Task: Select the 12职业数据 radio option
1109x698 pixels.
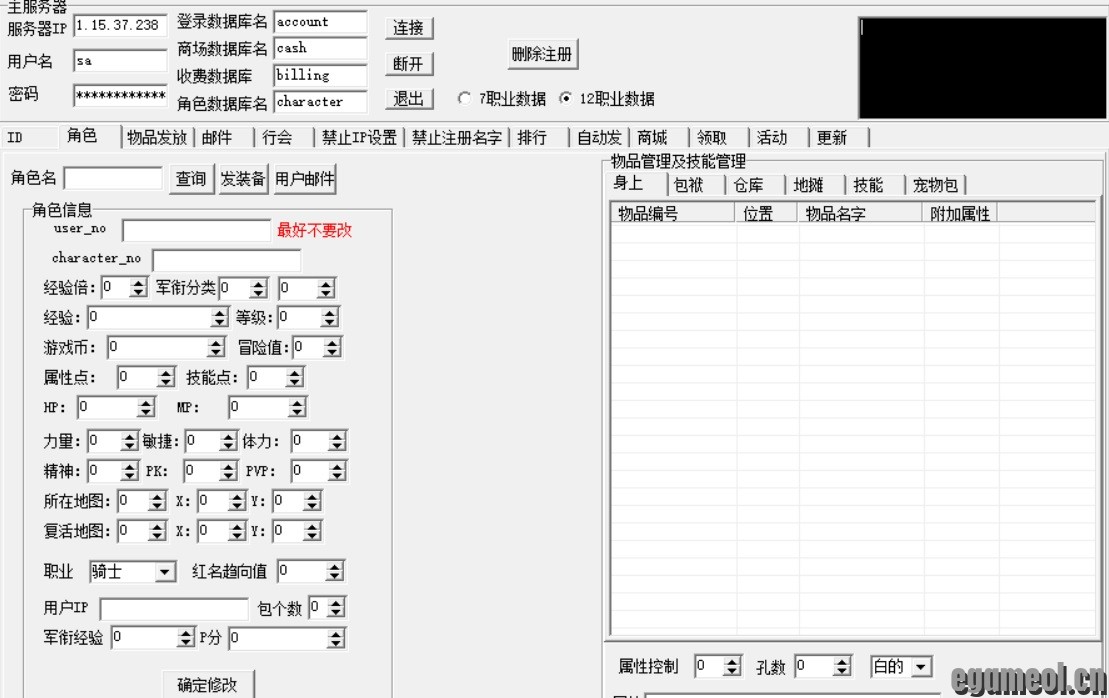Action: (566, 99)
